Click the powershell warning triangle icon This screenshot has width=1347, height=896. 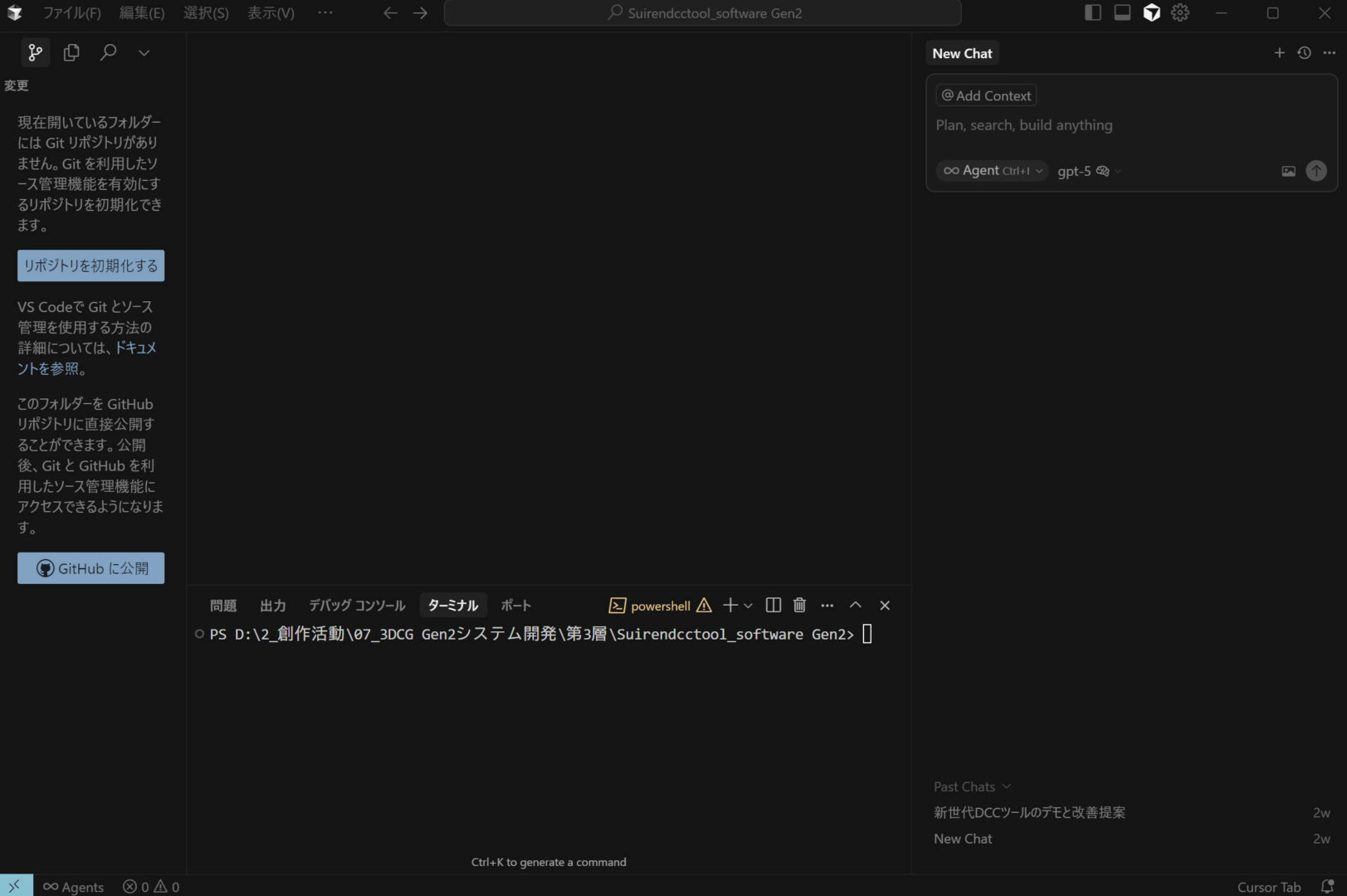[x=705, y=606]
